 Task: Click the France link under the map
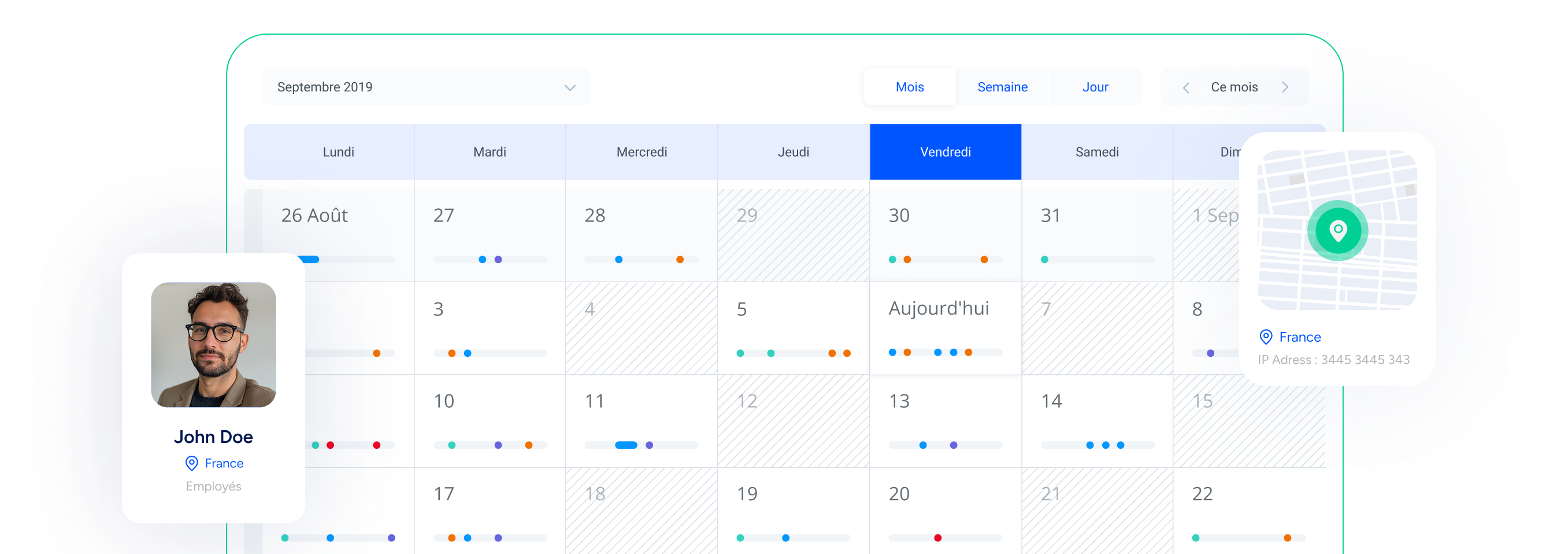1300,337
